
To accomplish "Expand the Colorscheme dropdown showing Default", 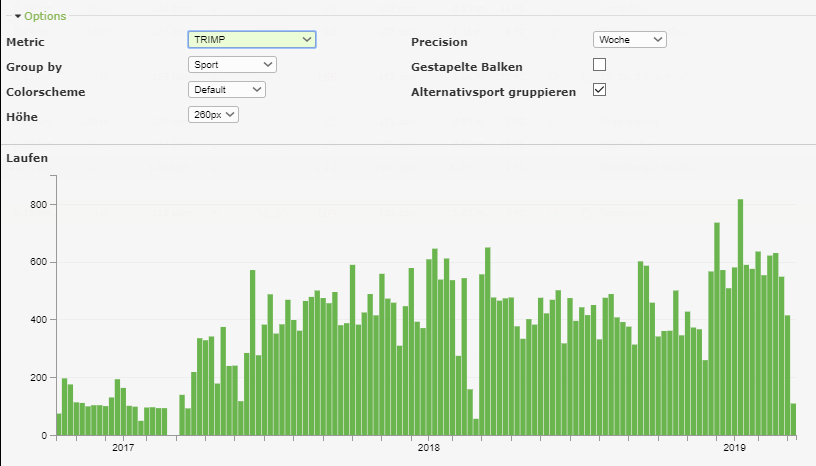I will [x=227, y=90].
